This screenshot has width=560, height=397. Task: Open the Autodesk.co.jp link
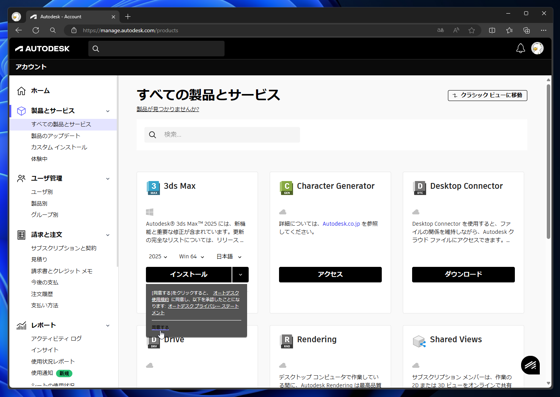click(341, 224)
